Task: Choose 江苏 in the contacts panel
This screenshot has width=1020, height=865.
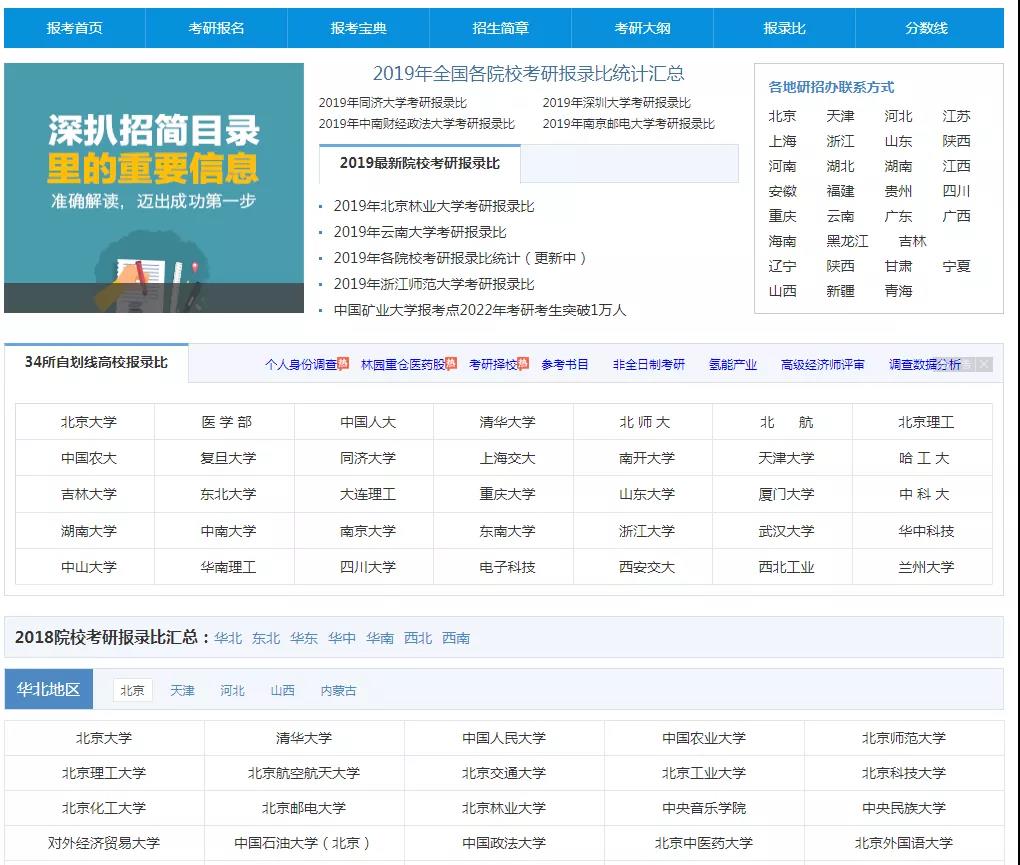Action: coord(956,116)
